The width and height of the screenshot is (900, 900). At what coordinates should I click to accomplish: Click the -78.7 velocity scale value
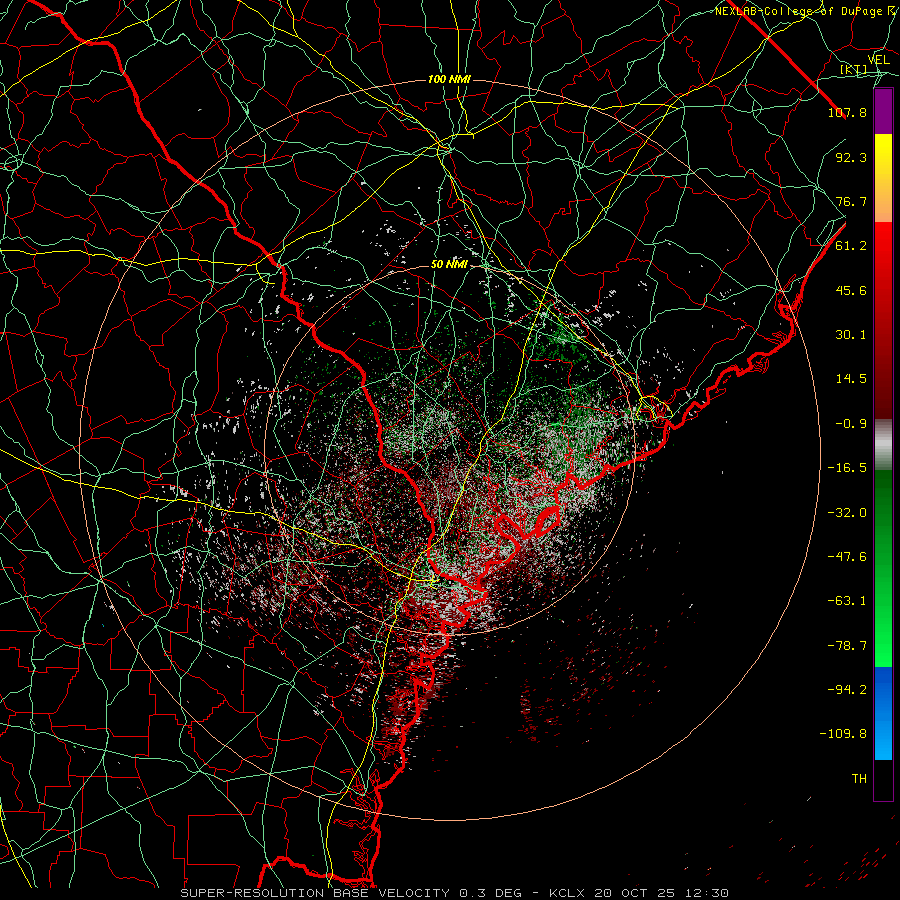click(847, 646)
